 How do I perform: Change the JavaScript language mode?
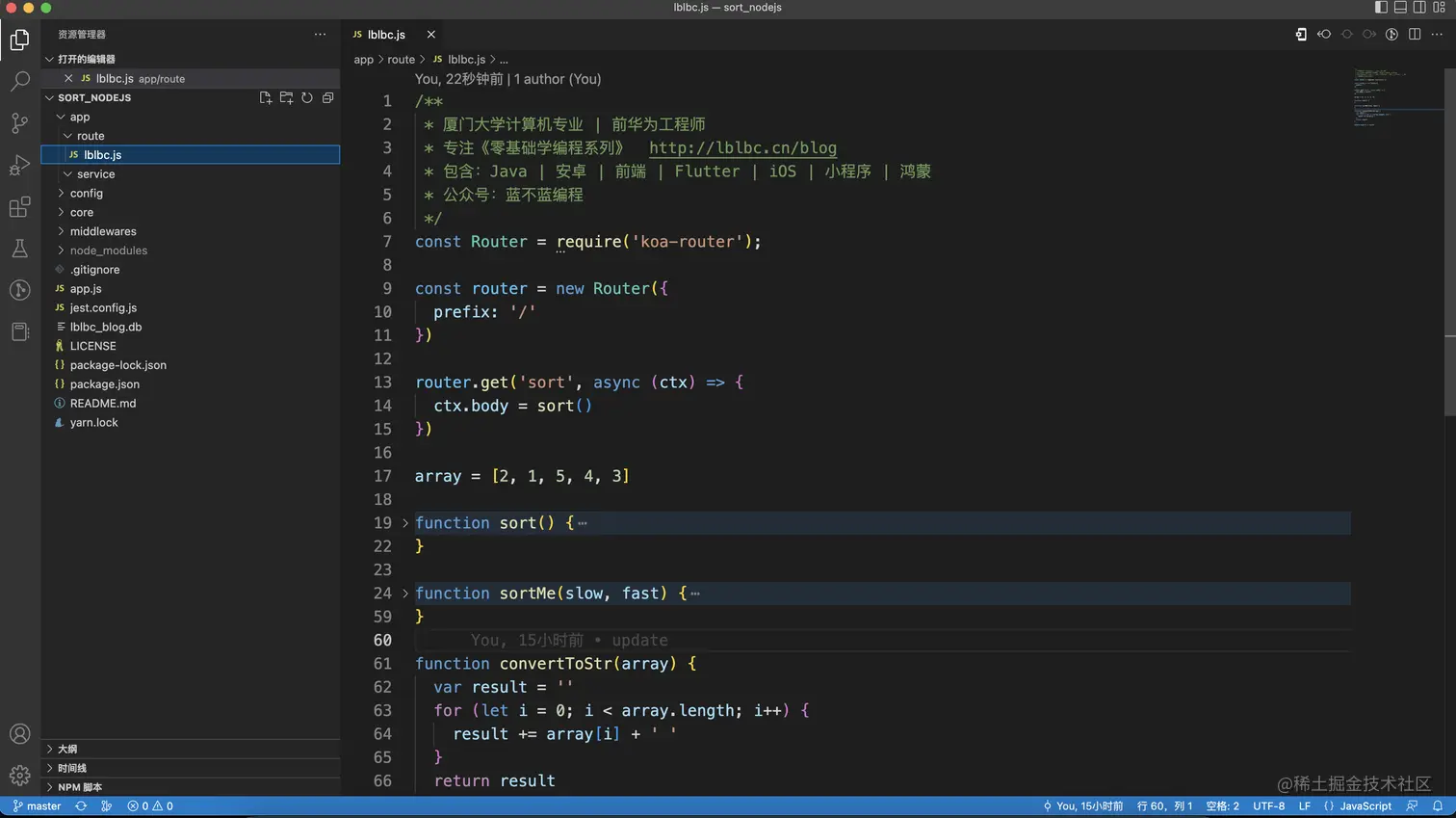point(1358,806)
